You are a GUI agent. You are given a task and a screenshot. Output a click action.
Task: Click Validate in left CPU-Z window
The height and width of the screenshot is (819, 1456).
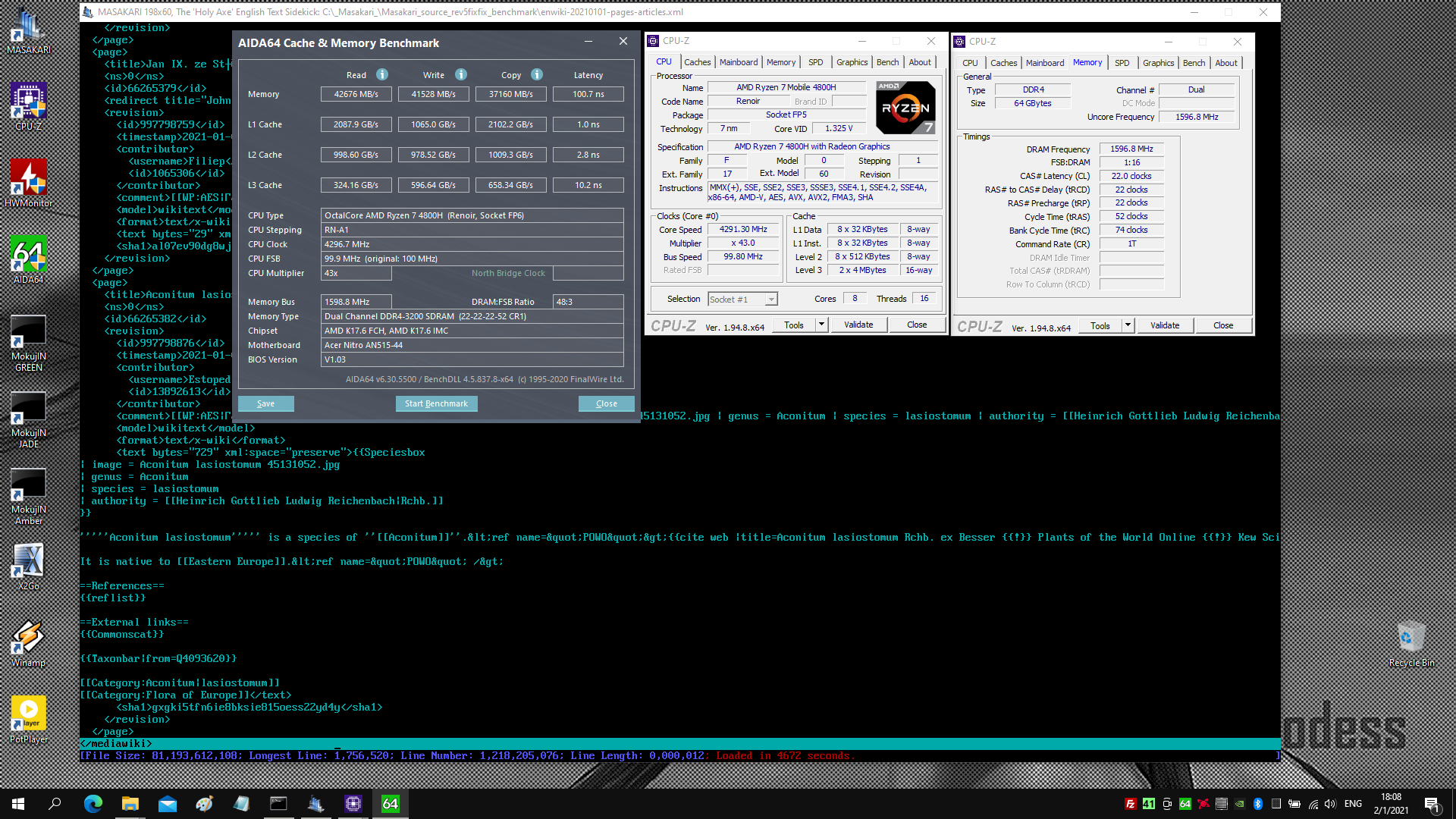(858, 325)
